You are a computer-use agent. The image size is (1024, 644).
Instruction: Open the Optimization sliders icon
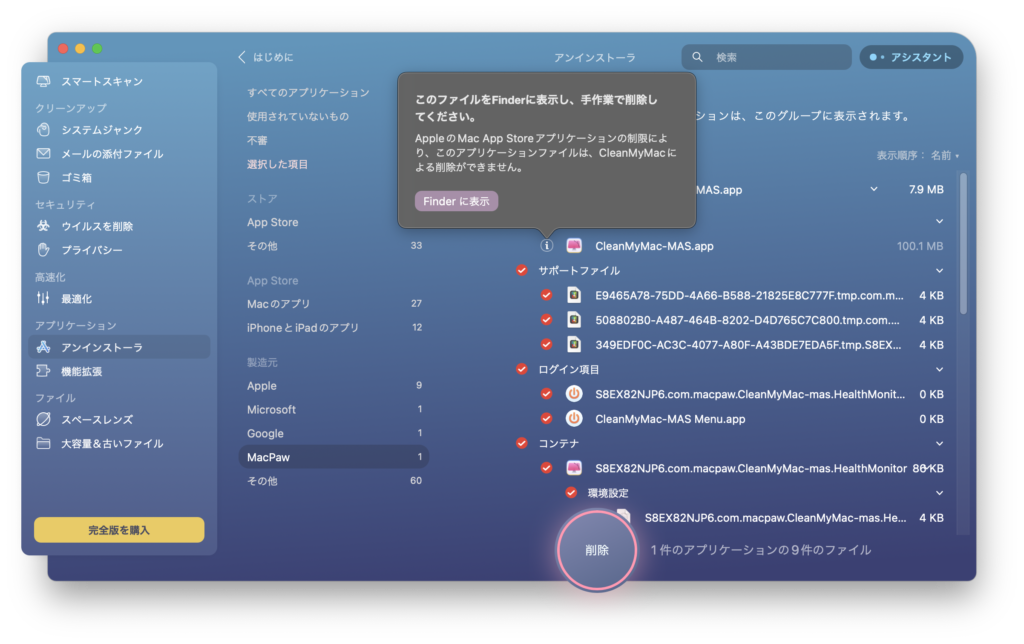coord(44,298)
